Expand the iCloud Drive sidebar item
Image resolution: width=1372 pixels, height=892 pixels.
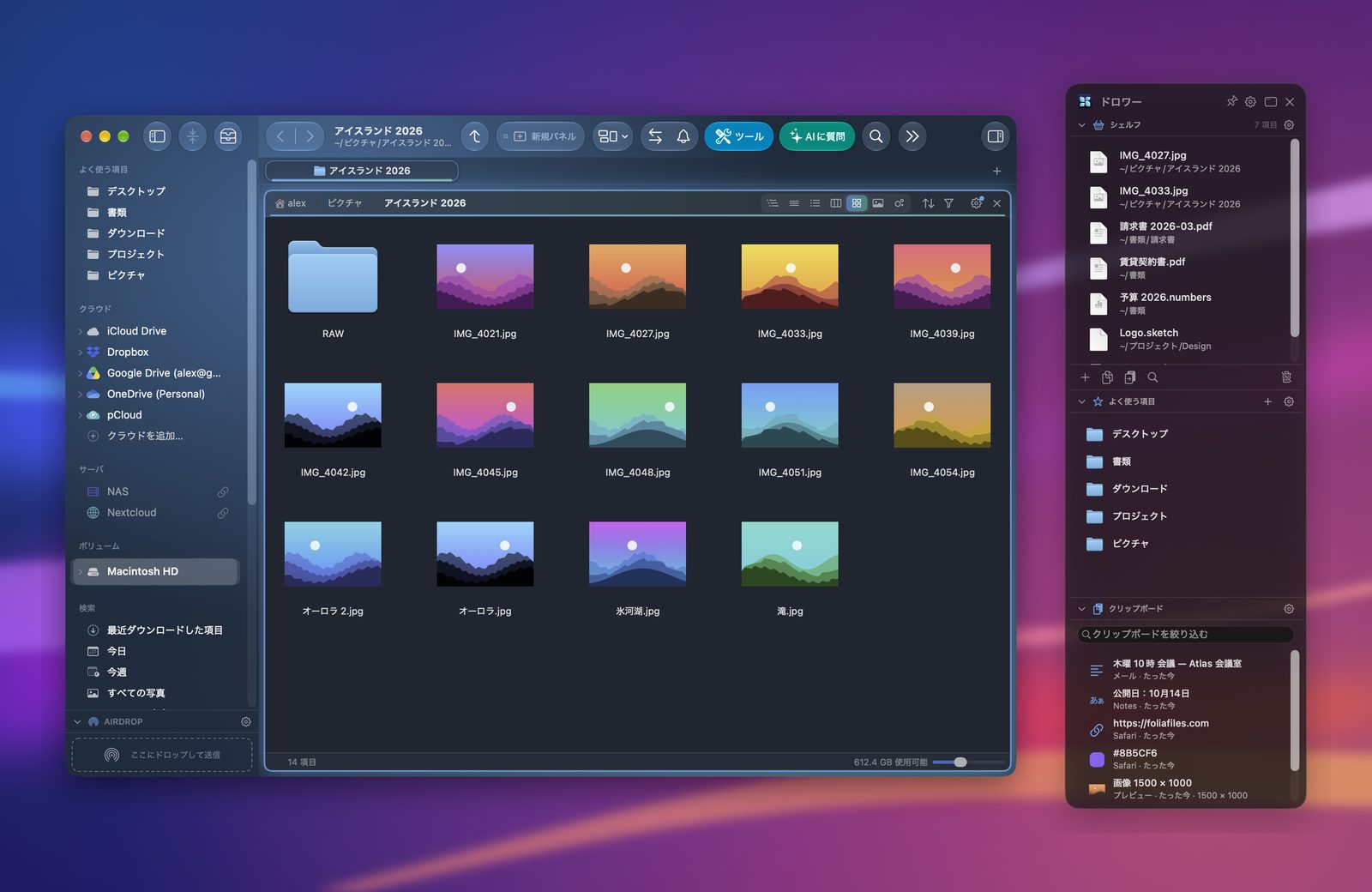click(x=81, y=331)
